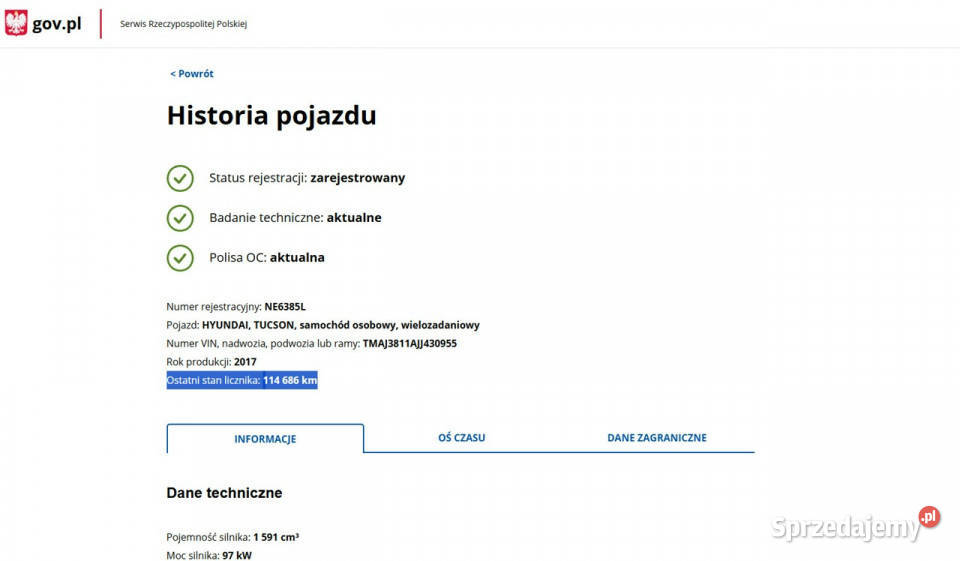Screen dimensions: 960x561
Task: Click the VIN number TMAJ3811AJJ430955
Action: pos(410,343)
